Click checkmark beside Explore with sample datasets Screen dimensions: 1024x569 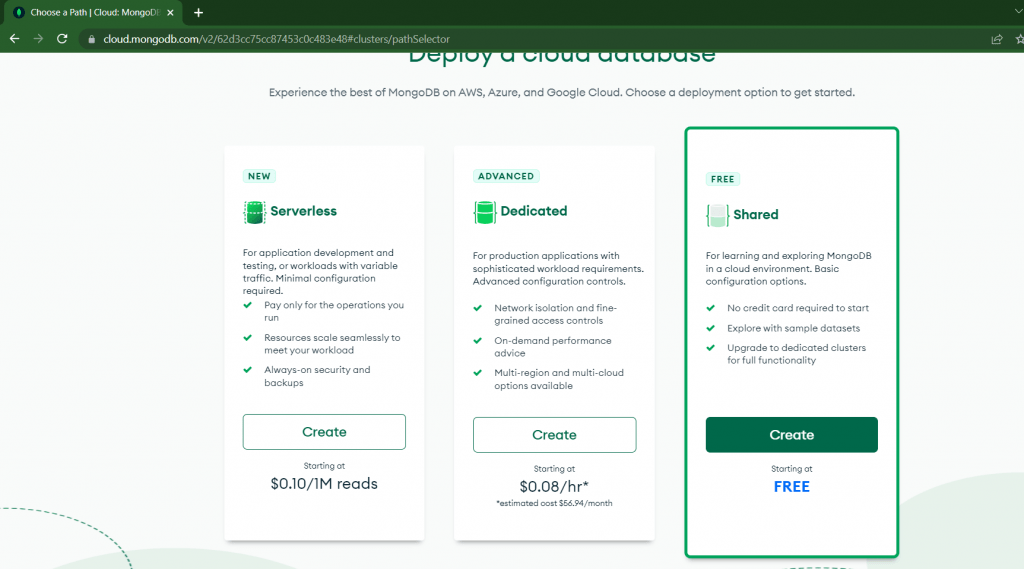(x=711, y=328)
